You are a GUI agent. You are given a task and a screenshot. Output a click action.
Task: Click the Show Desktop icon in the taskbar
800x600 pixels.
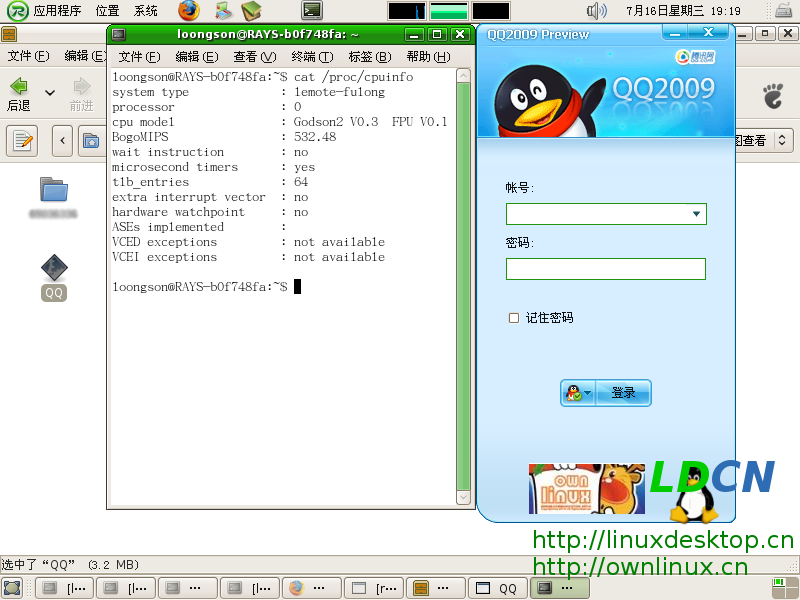(13, 587)
